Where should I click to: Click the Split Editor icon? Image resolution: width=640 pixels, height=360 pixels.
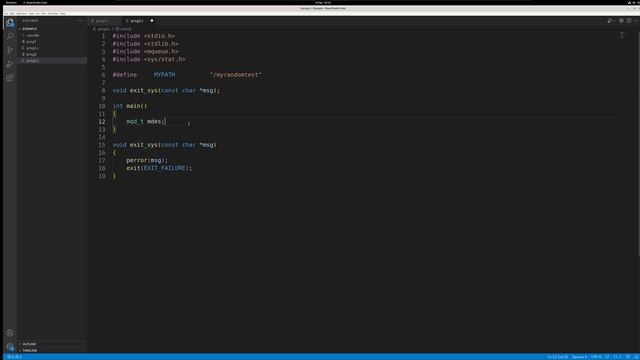pyautogui.click(x=629, y=20)
